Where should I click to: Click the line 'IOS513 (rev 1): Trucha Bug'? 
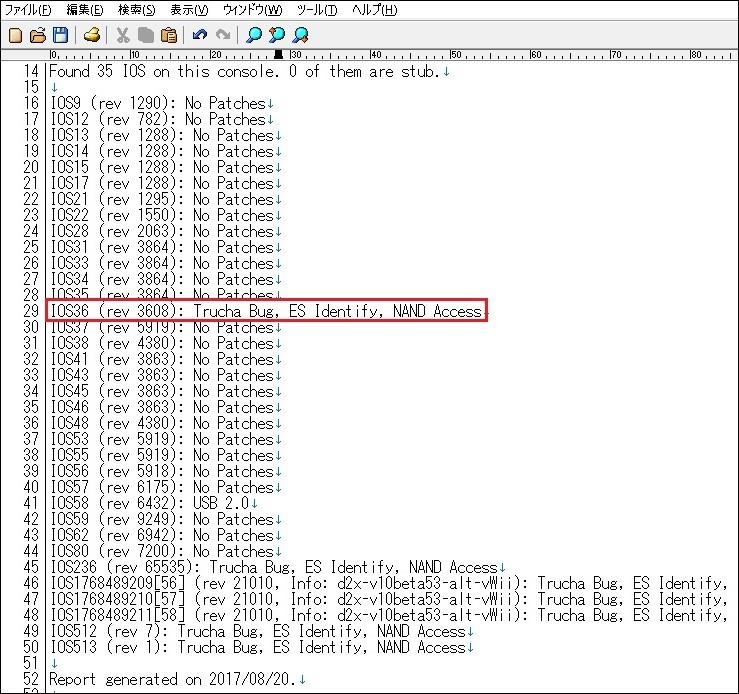(262, 647)
